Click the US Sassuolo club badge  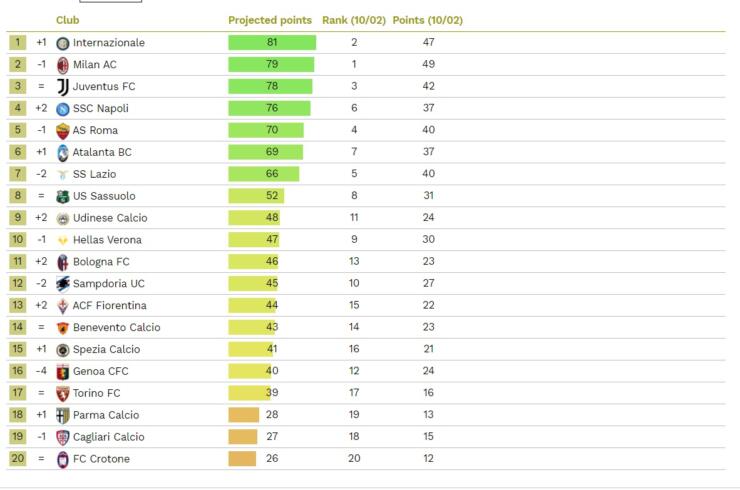63,196
